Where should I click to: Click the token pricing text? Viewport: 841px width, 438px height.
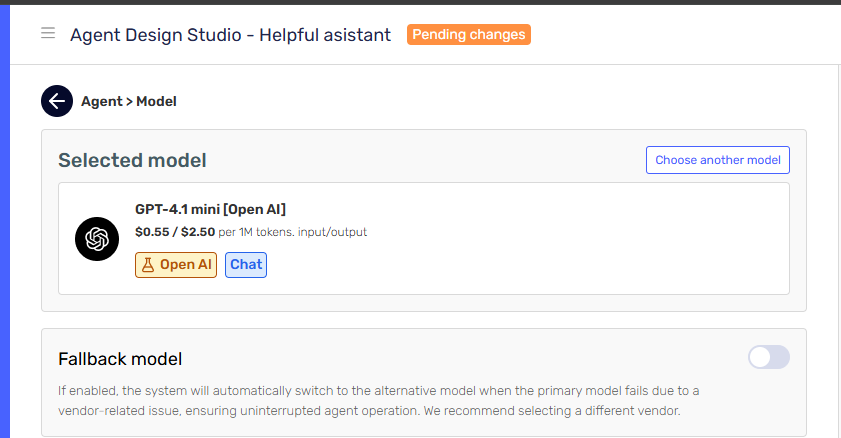click(x=251, y=232)
